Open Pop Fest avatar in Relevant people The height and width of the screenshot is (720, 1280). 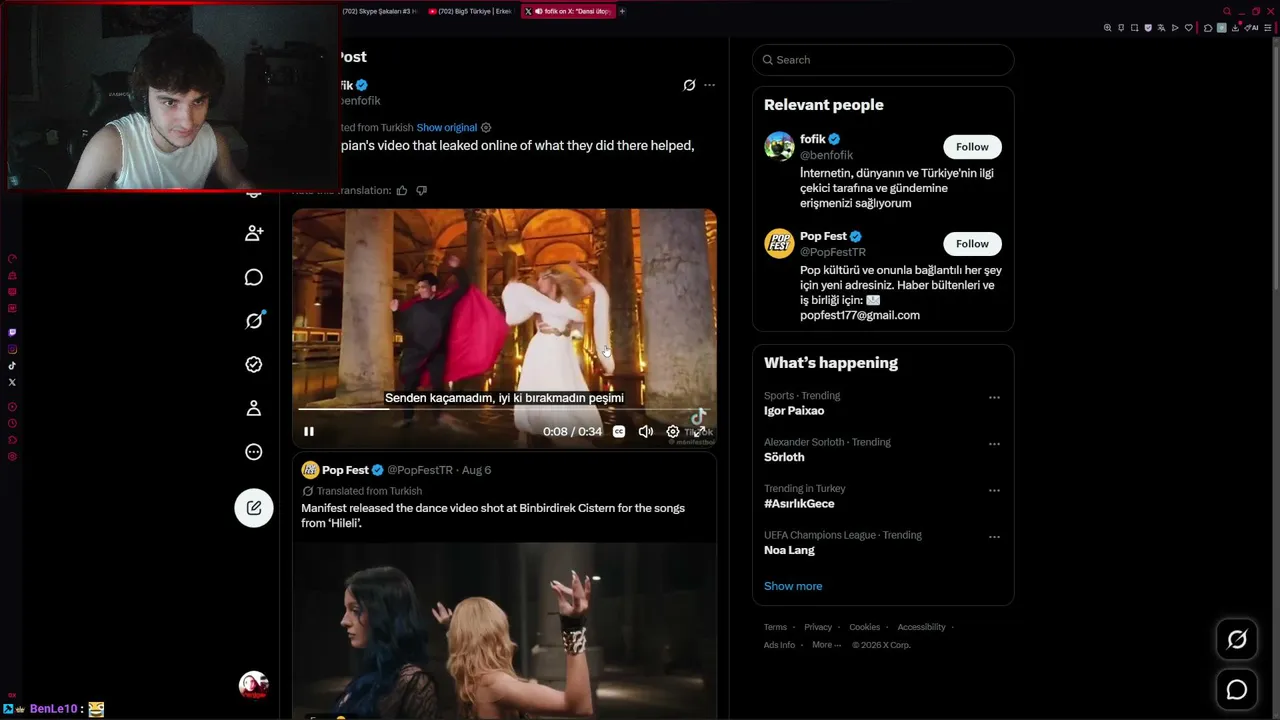click(779, 243)
